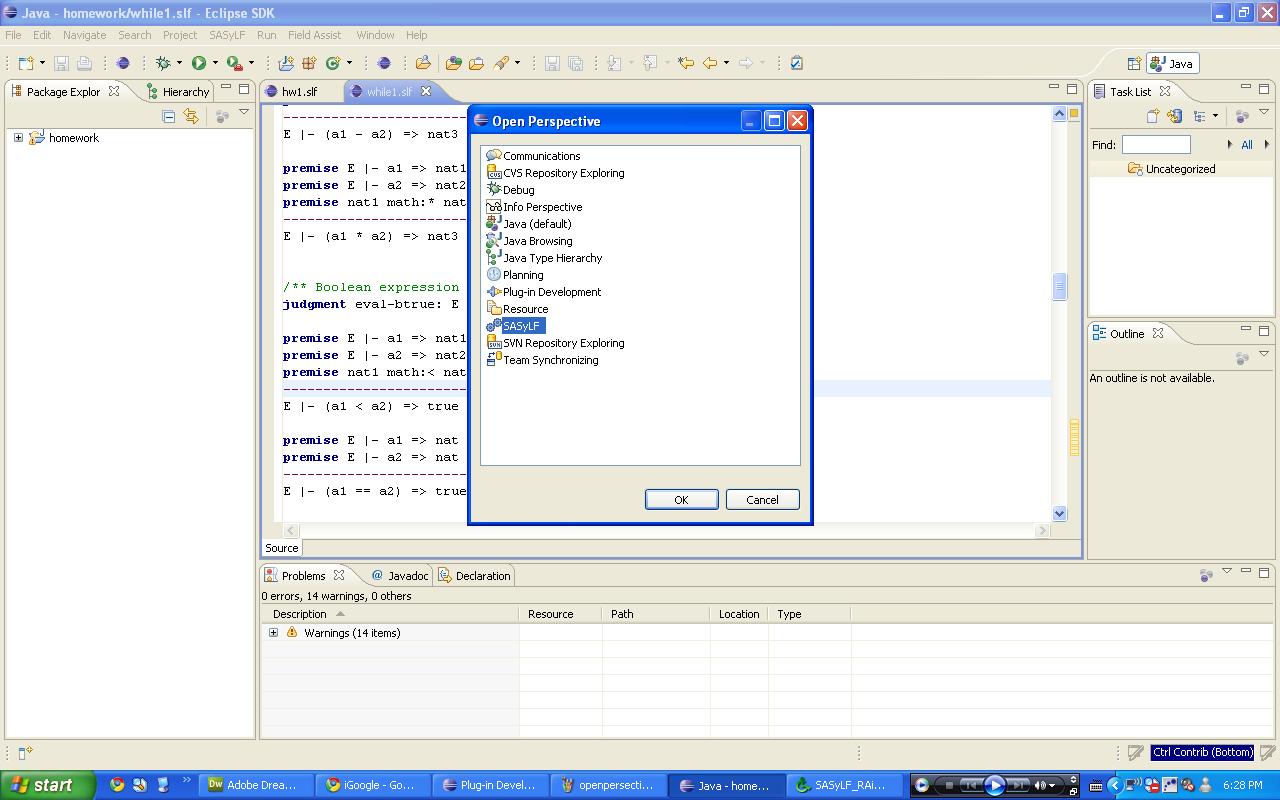The height and width of the screenshot is (800, 1280).
Task: Open the SASyLF menu in menu bar
Action: point(227,35)
